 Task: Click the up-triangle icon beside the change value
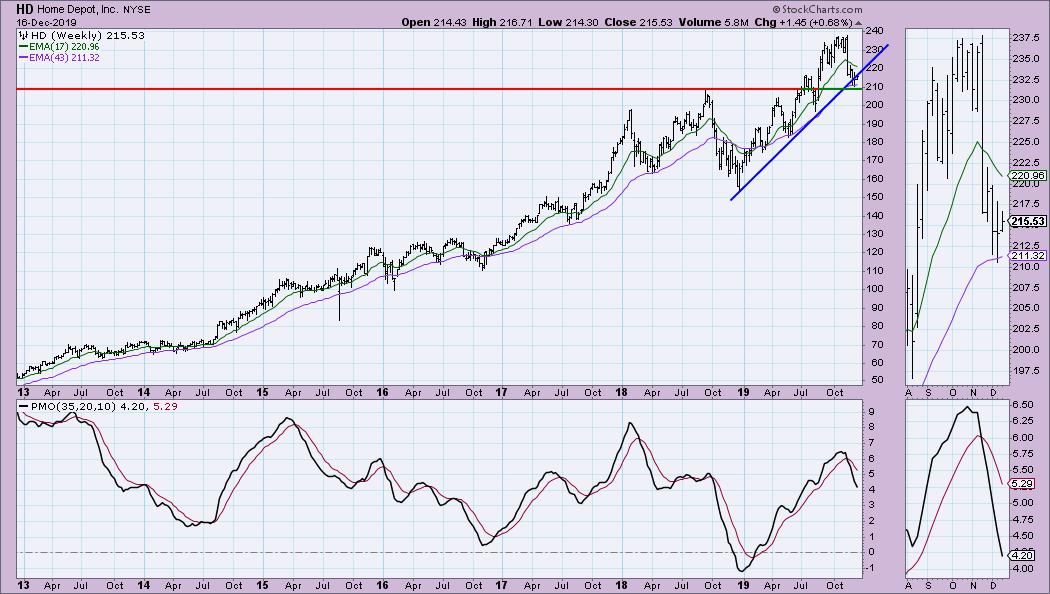click(x=858, y=23)
